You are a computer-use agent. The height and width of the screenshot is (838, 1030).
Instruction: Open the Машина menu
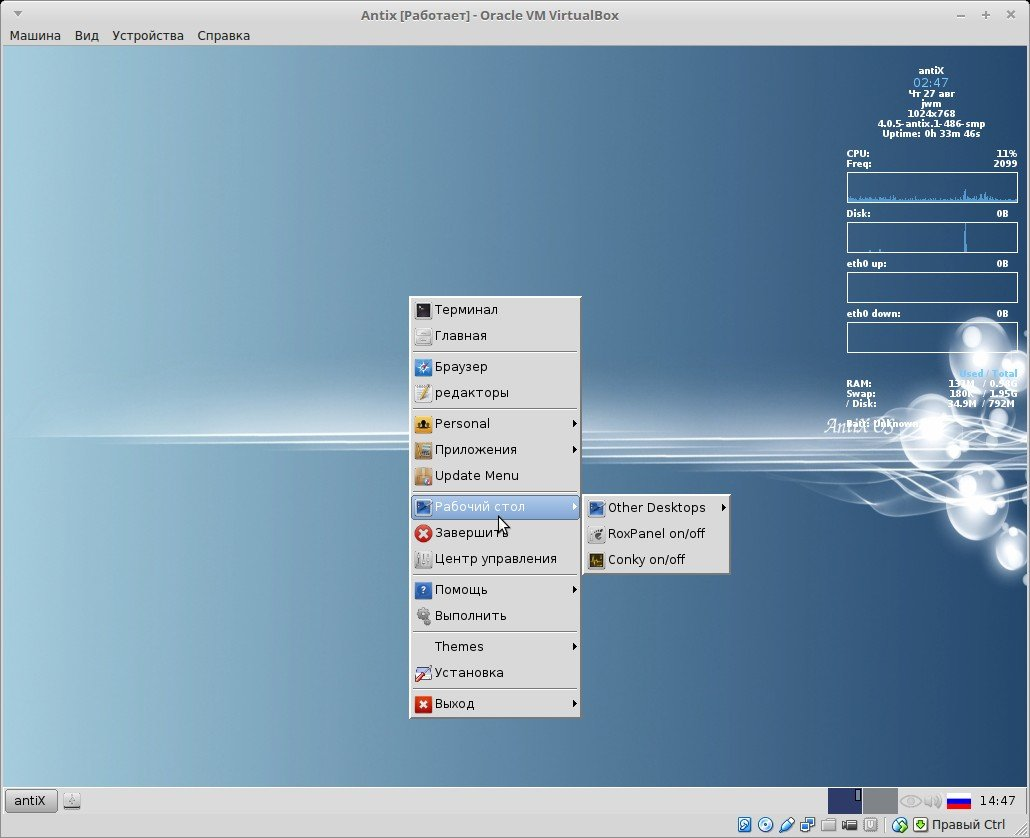35,35
